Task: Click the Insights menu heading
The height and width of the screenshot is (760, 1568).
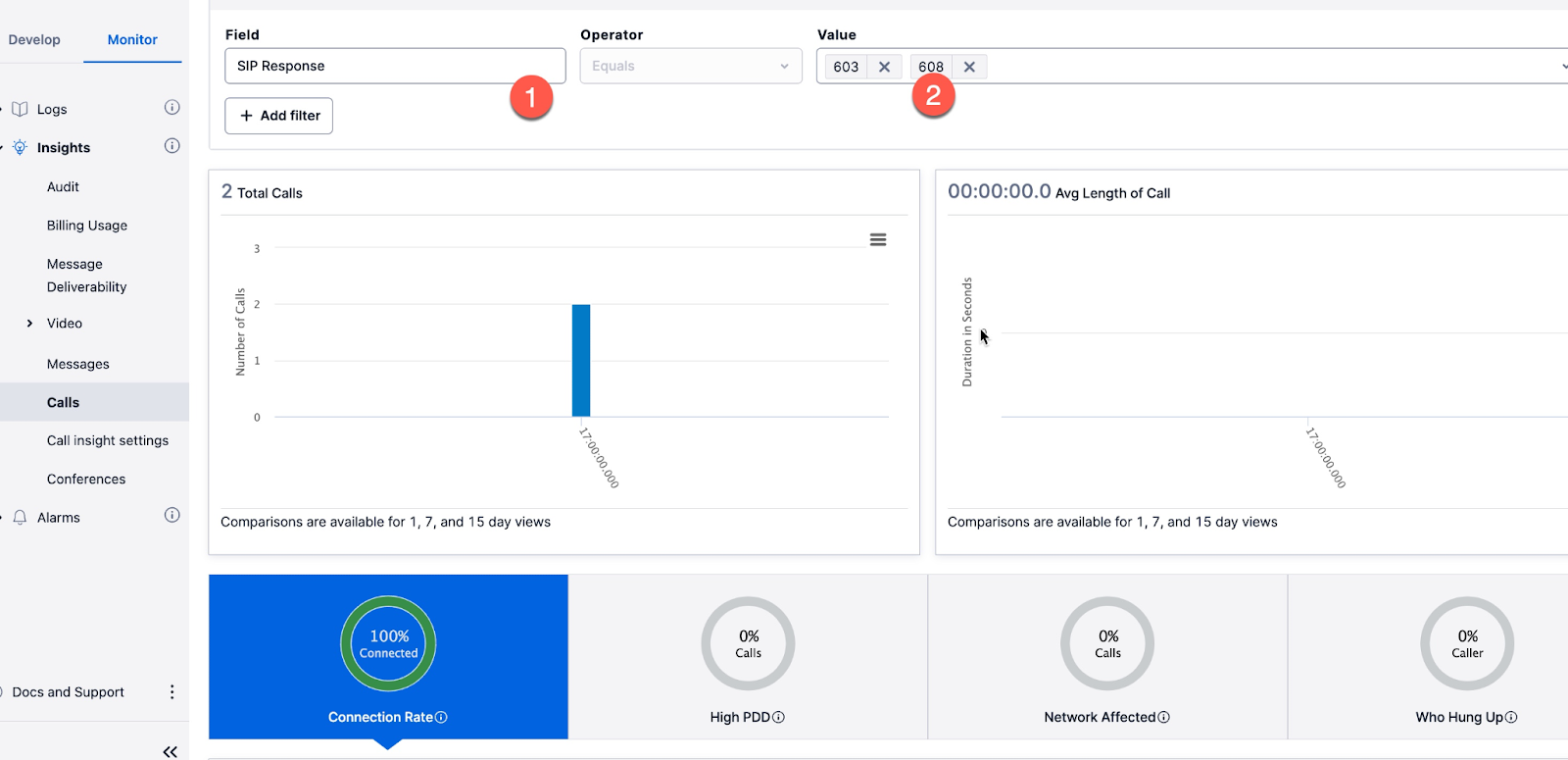Action: click(x=64, y=147)
